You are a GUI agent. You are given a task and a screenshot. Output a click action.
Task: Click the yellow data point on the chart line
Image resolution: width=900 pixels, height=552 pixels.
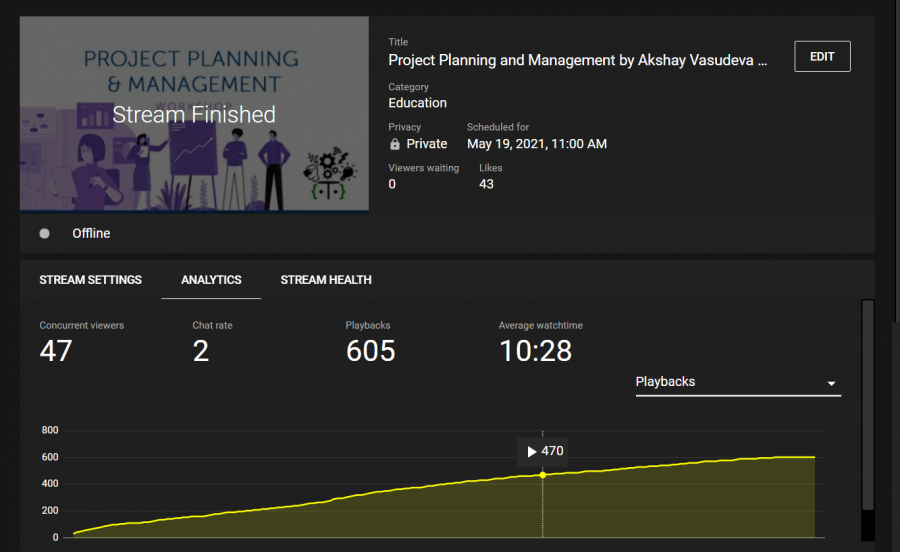[x=542, y=474]
